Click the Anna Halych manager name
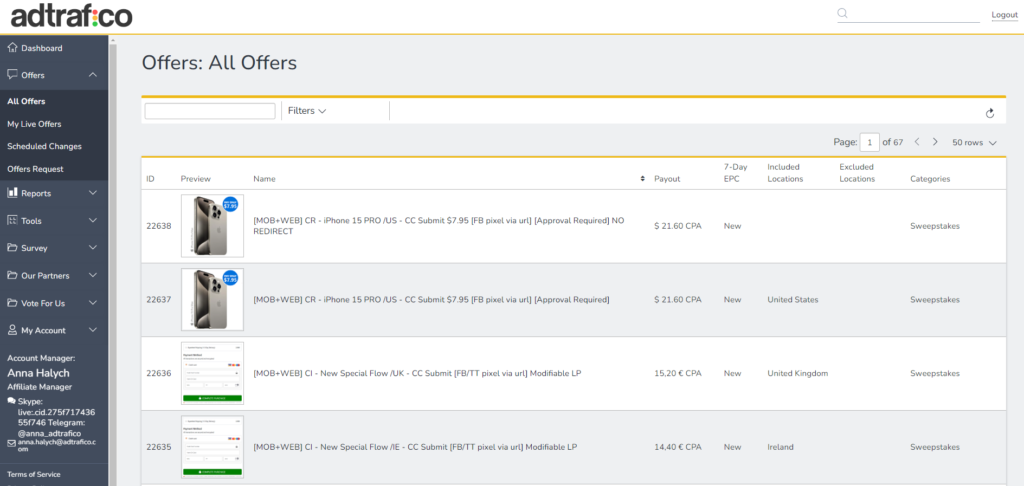 tap(39, 373)
